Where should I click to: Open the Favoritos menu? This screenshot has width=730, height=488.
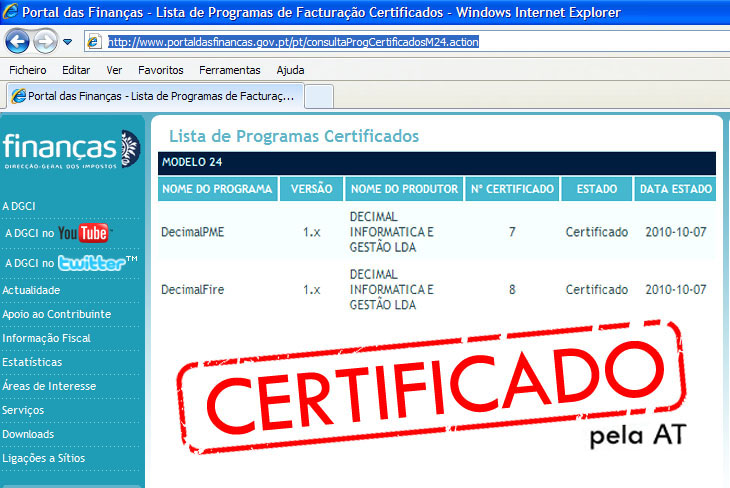(x=161, y=70)
